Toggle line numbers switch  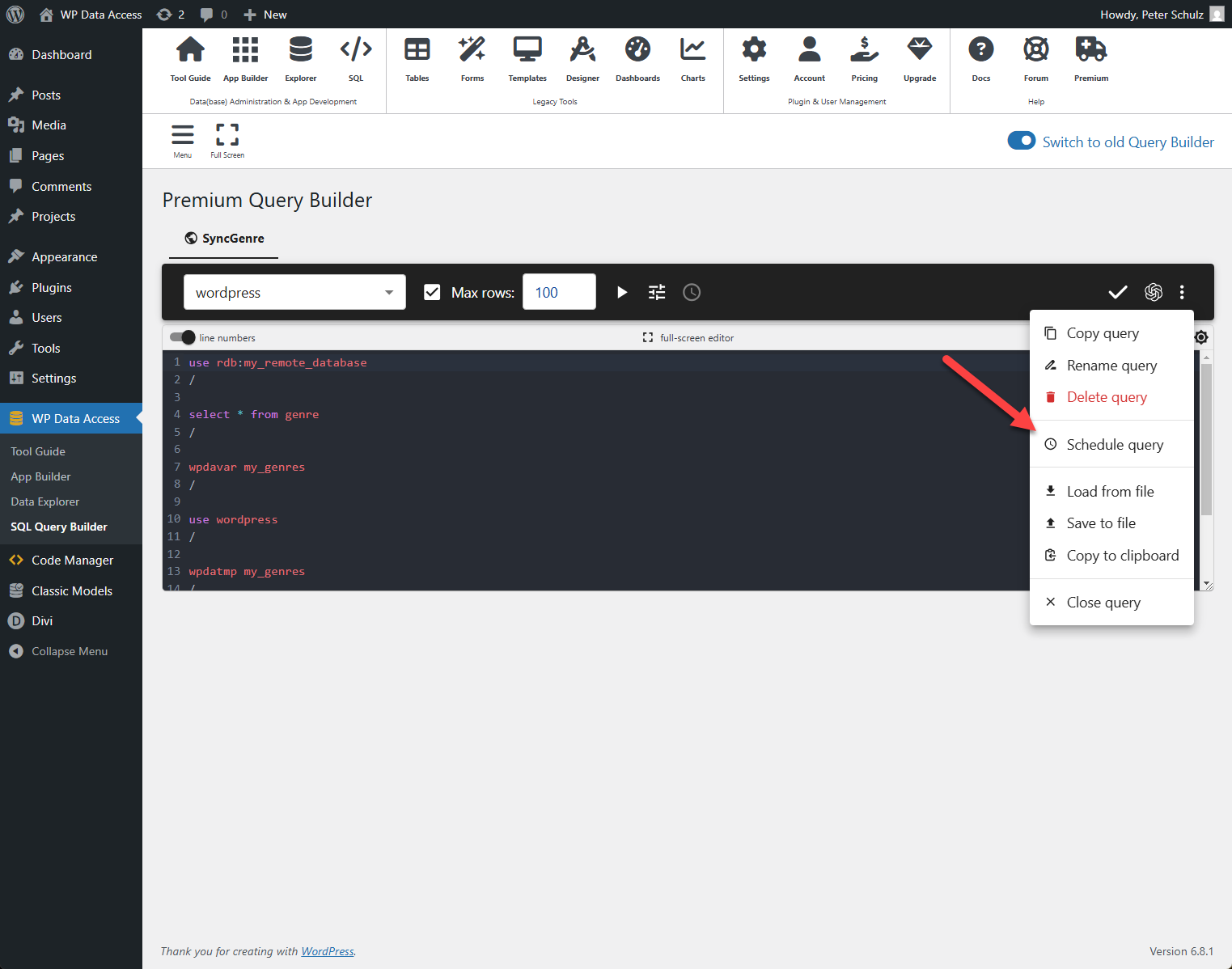[183, 337]
